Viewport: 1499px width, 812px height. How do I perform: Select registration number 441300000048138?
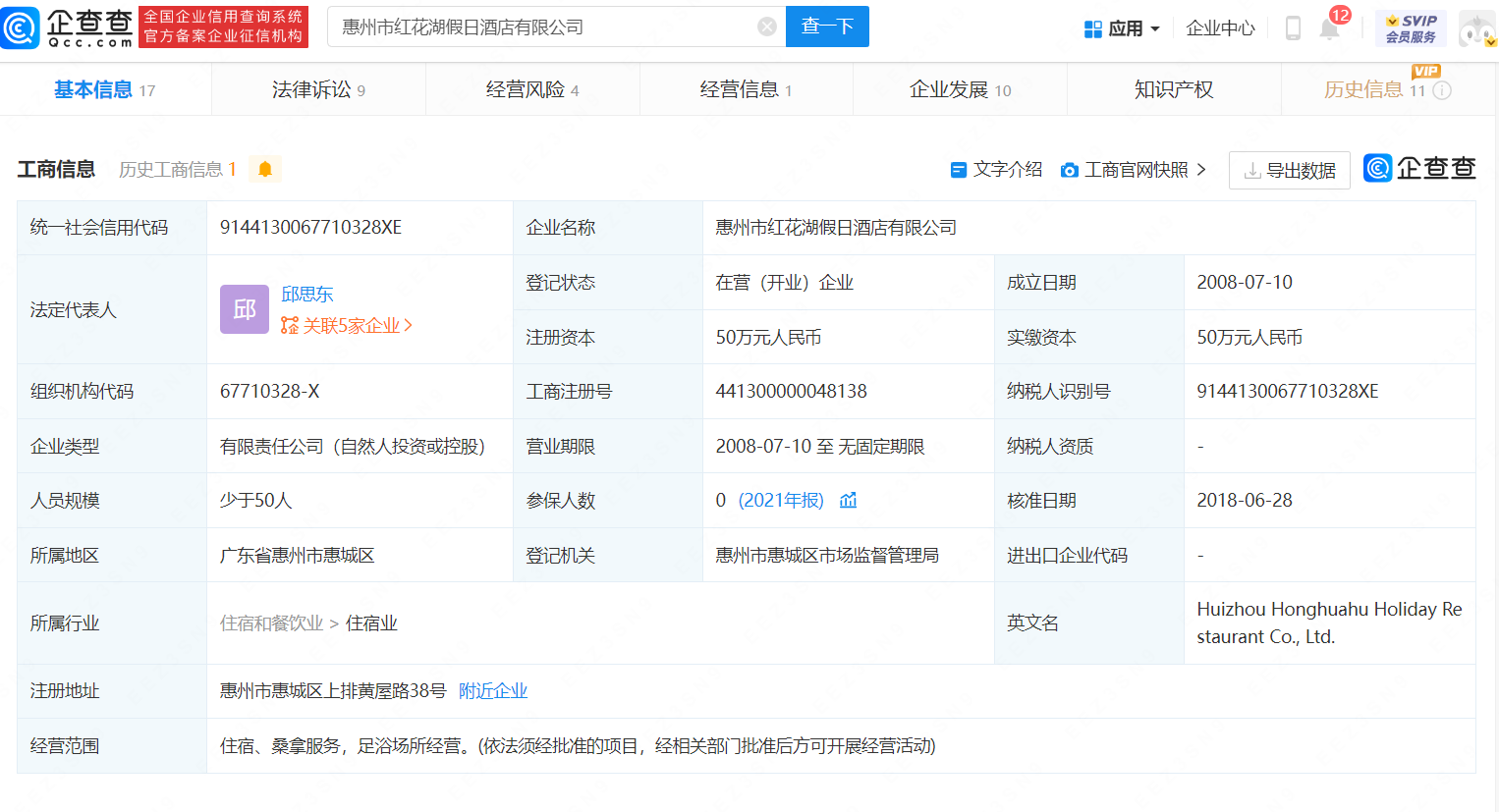791,391
